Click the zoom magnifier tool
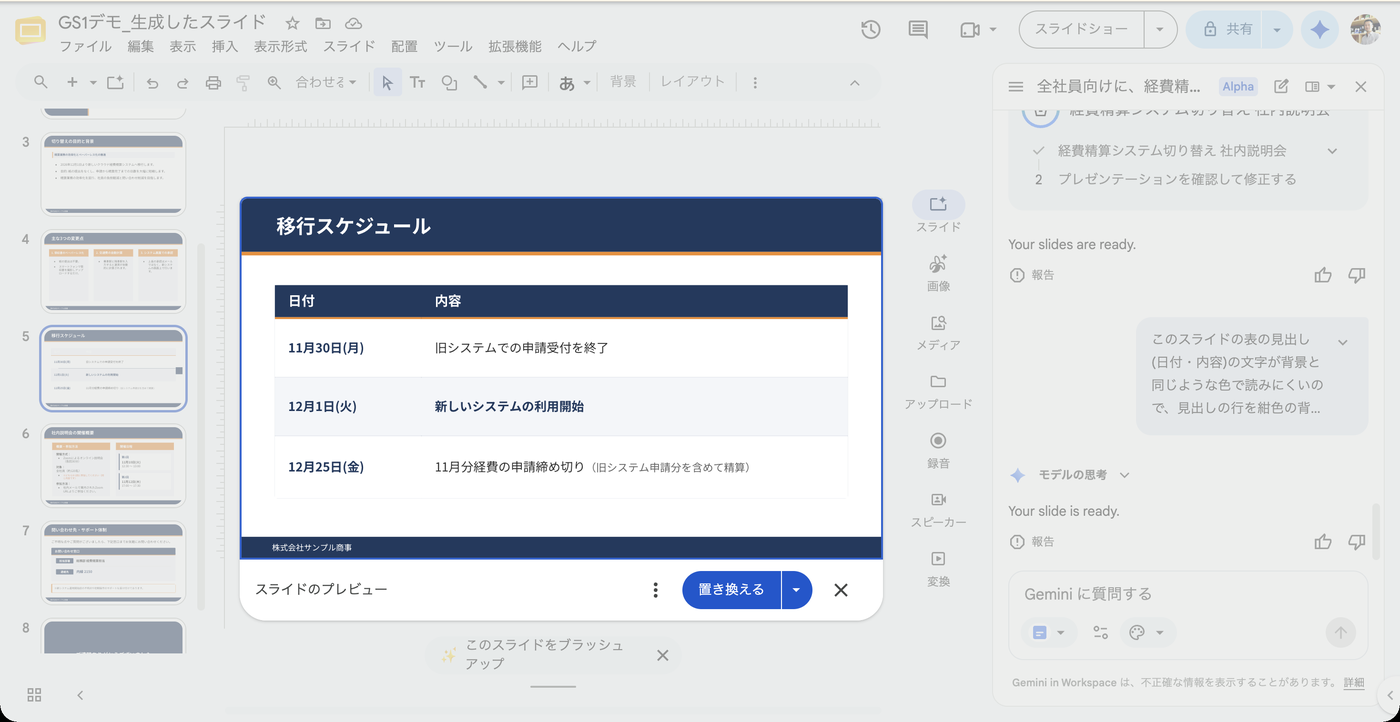The image size is (1400, 722). (274, 83)
